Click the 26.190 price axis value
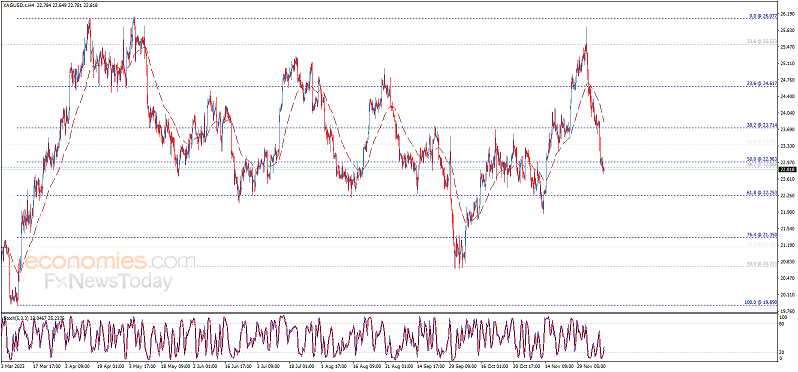The image size is (798, 372). pyautogui.click(x=787, y=14)
